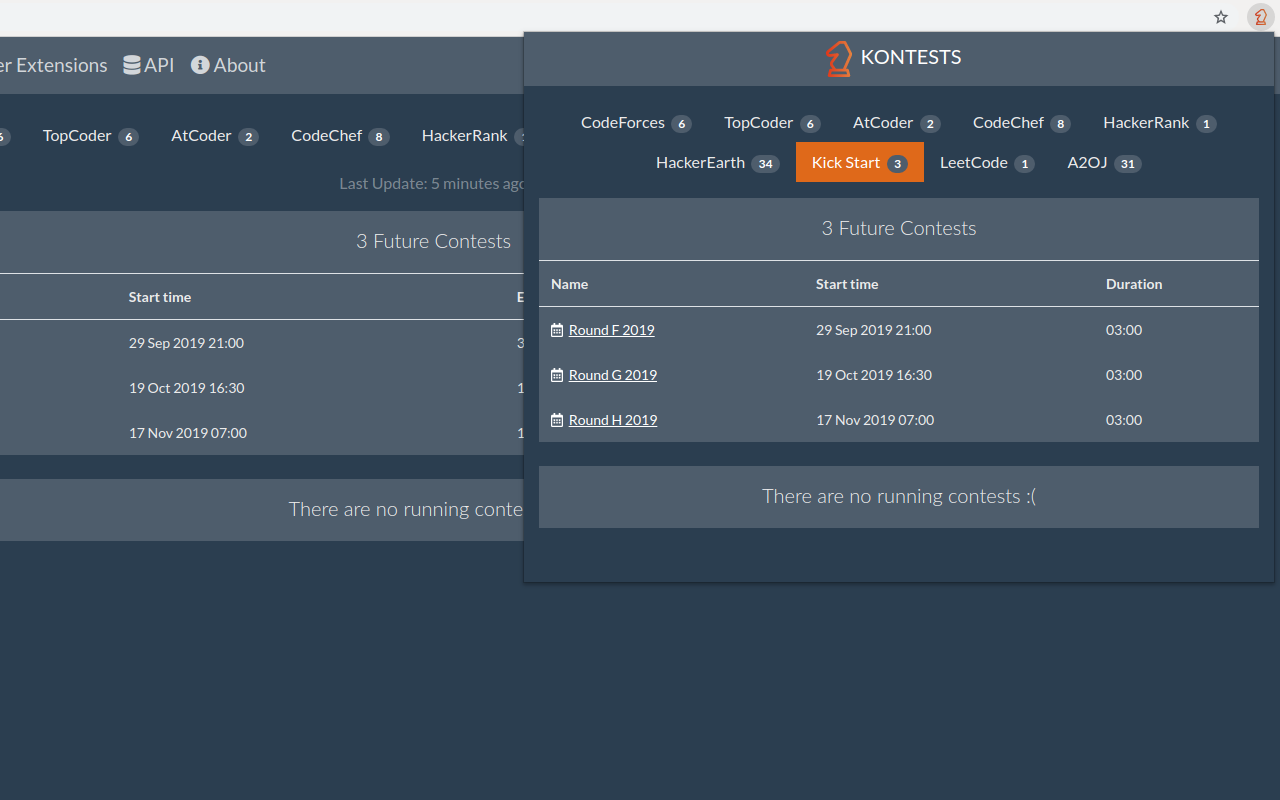The height and width of the screenshot is (800, 1280).
Task: Click the calendar icon beside Round F 2019
Action: (557, 330)
